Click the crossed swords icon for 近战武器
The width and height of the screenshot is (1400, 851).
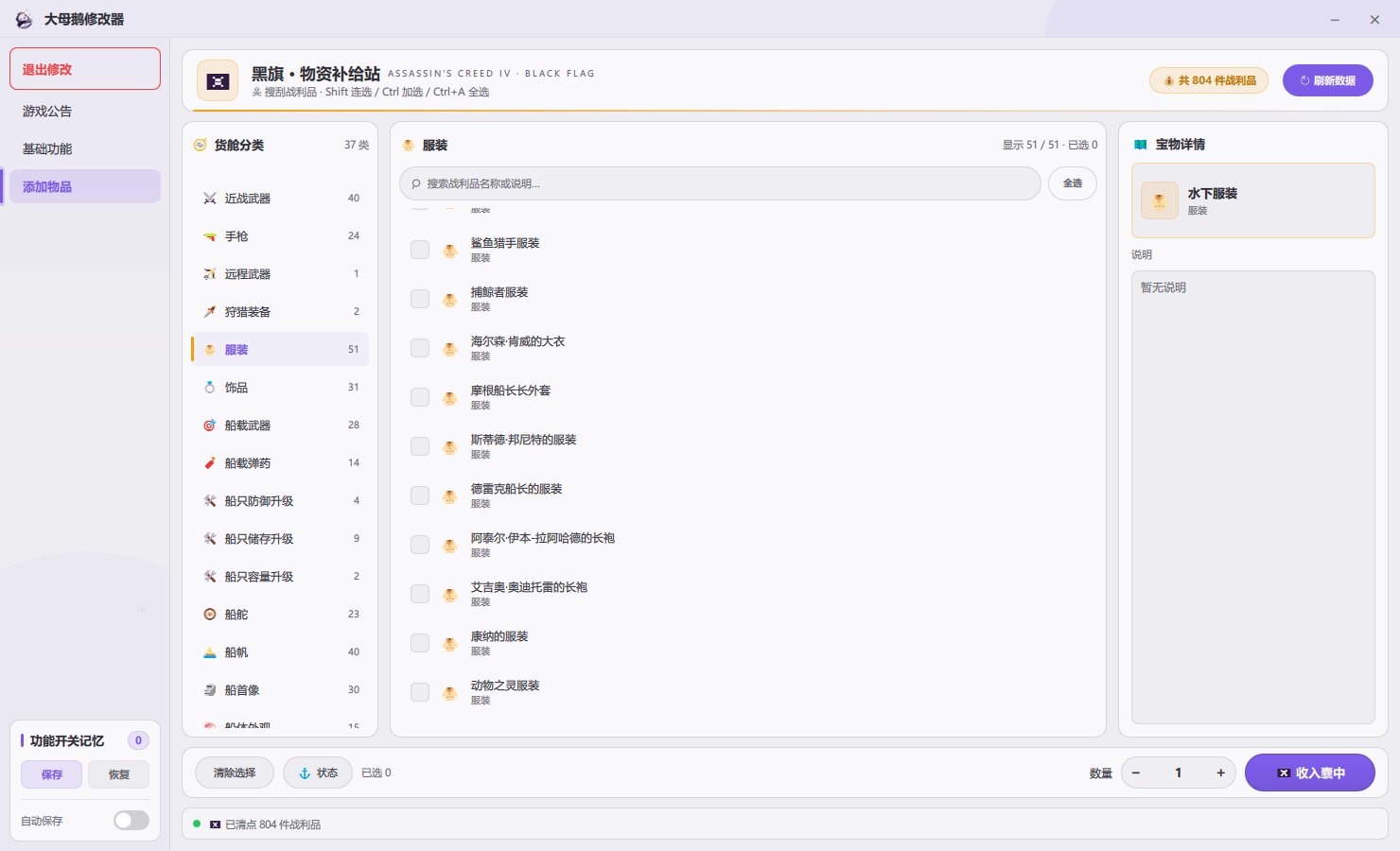(210, 199)
